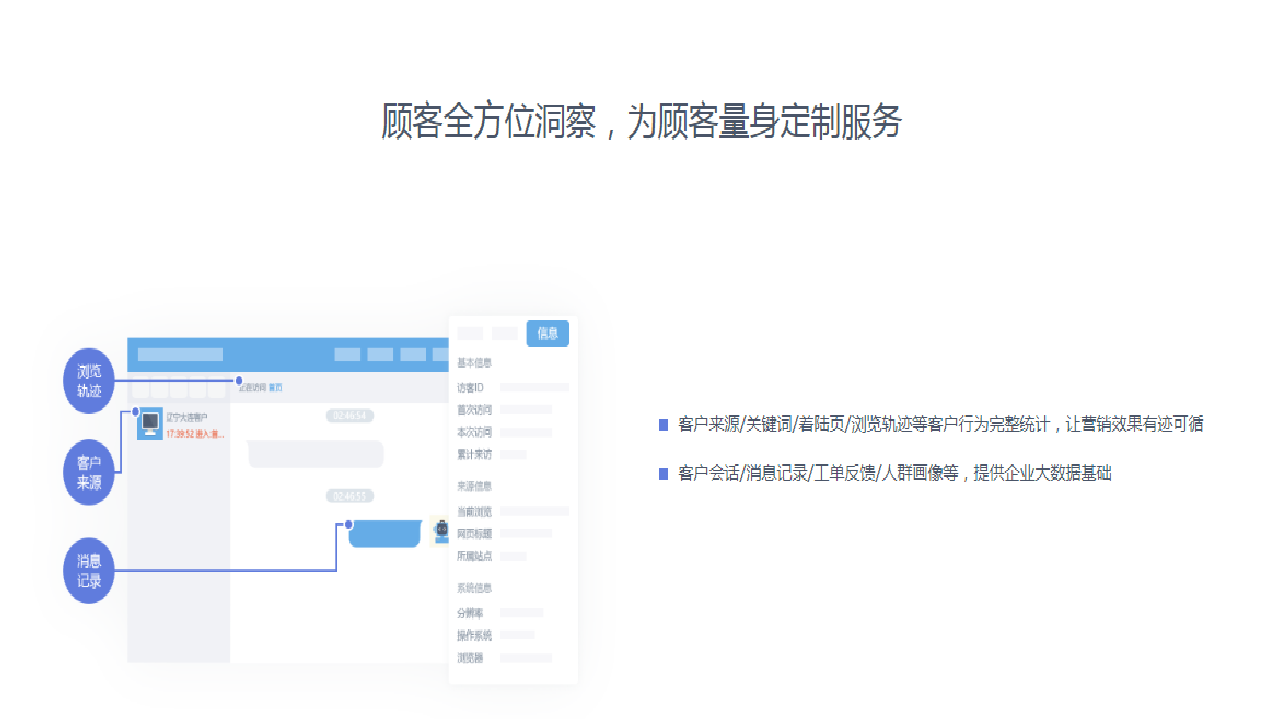Click the computer monitor icon for 辽宁大连客户
Screen dimensions: 1280x720
point(149,422)
